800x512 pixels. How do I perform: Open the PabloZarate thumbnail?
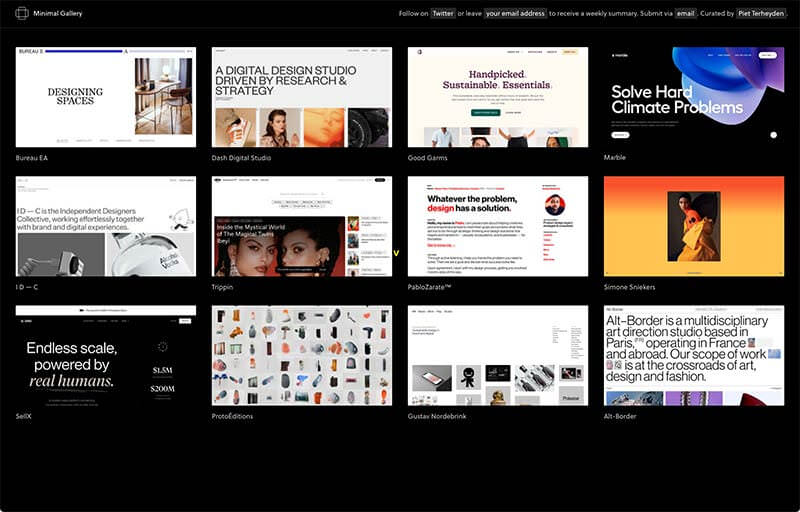pyautogui.click(x=497, y=226)
